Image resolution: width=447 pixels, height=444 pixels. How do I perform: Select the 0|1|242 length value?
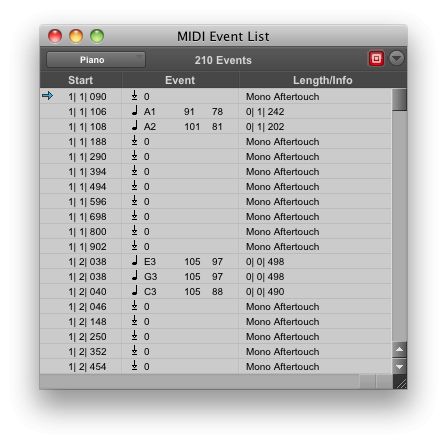265,112
